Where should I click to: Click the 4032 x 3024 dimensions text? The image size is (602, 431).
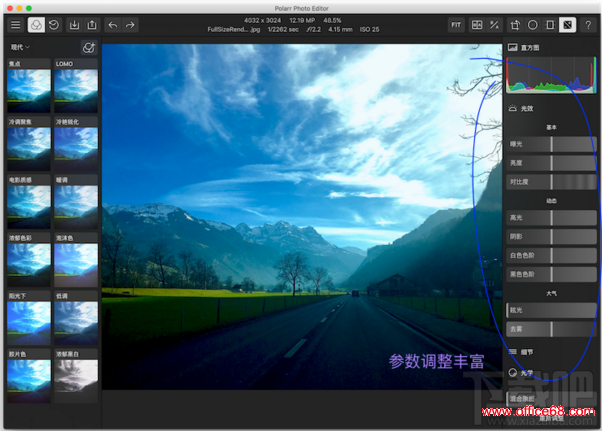tap(263, 20)
